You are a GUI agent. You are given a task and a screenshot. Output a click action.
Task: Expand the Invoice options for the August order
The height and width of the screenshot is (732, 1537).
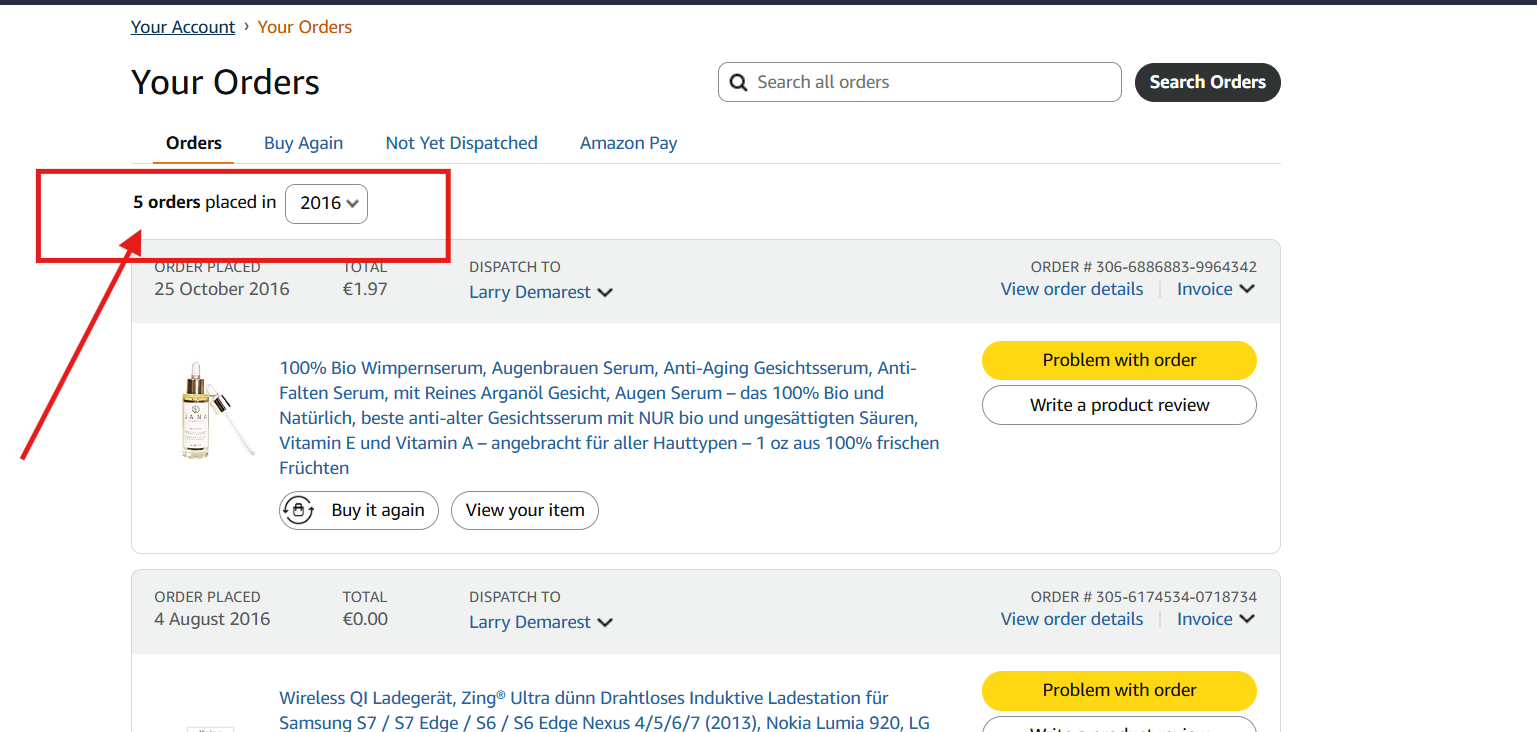1215,618
